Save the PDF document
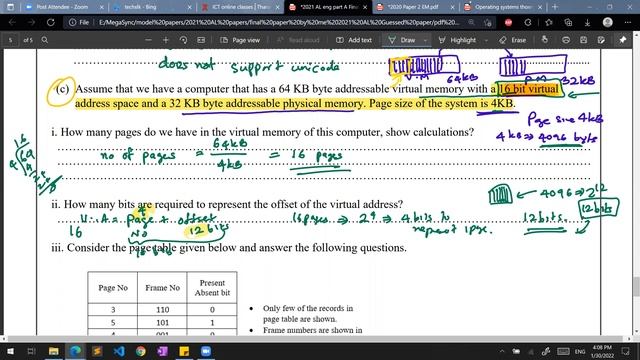This screenshot has height=360, width=640. [584, 40]
